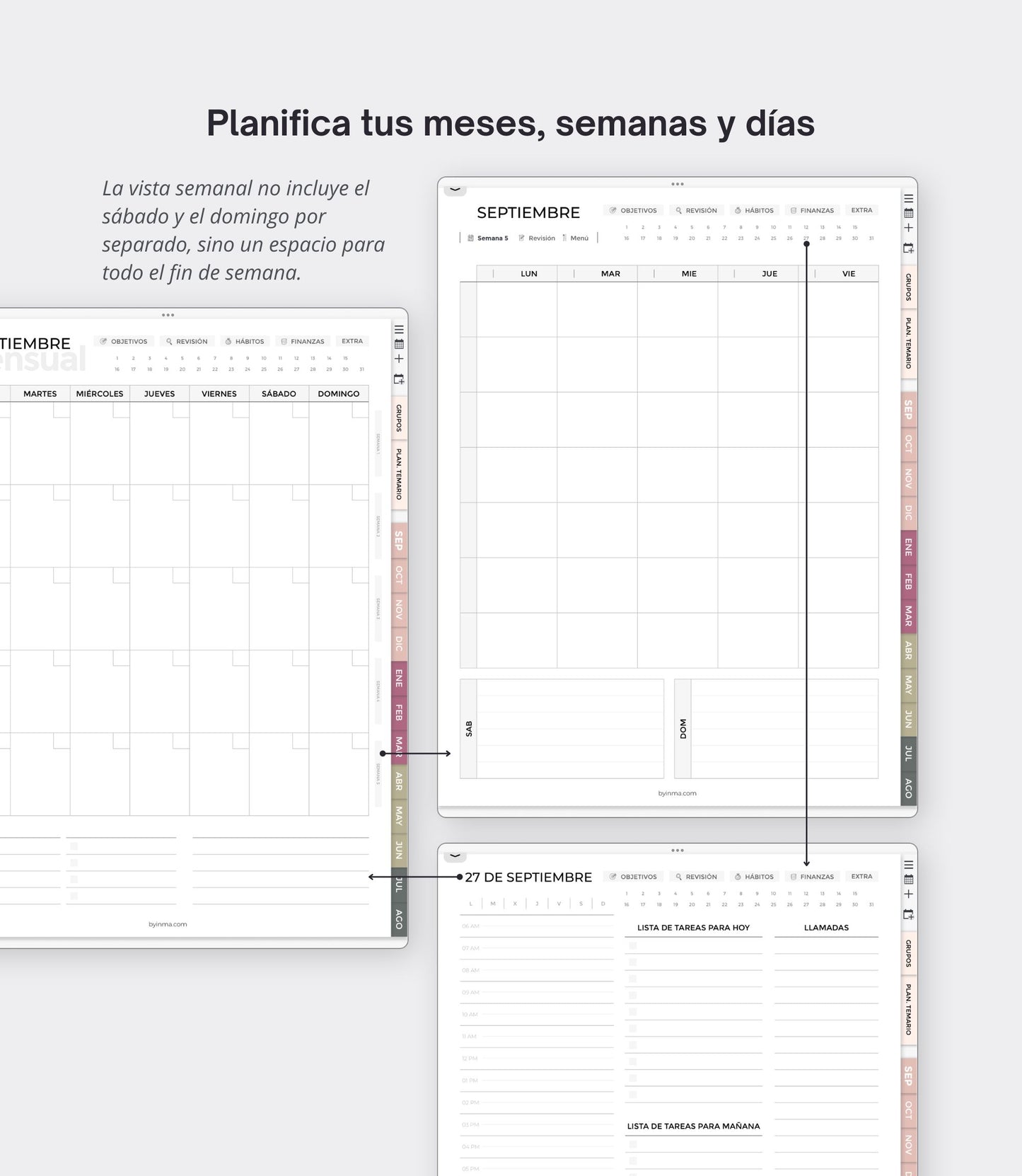The image size is (1022, 1176).
Task: Open OBJETIVOS in the daily planner header
Action: [634, 877]
